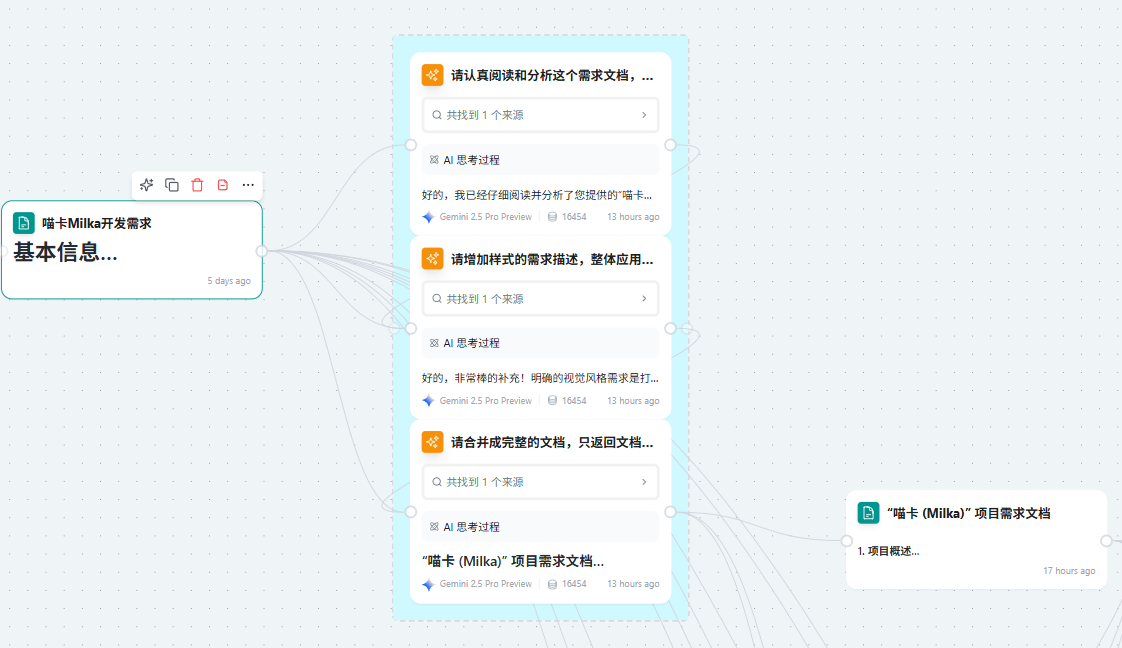This screenshot has width=1122, height=648.
Task: Click left connector handle of 项目需求文档 node
Action: pyautogui.click(x=847, y=541)
